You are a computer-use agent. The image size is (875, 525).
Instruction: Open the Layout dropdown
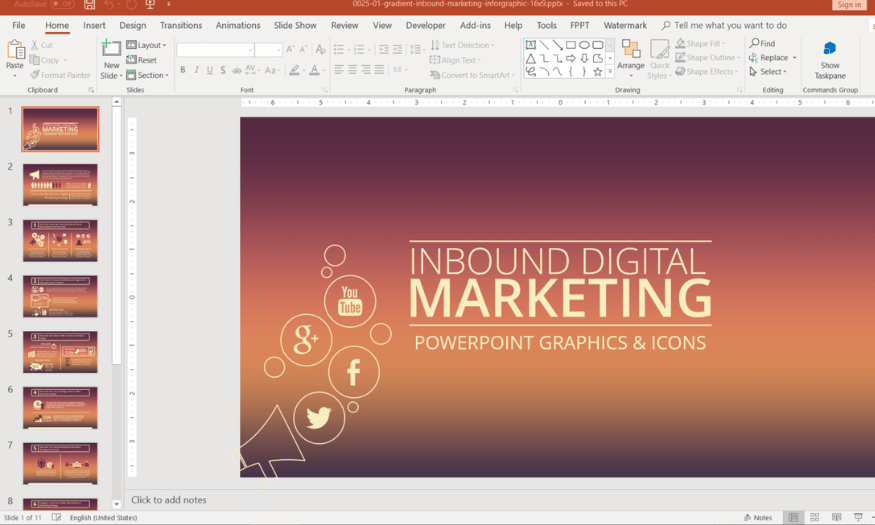147,45
